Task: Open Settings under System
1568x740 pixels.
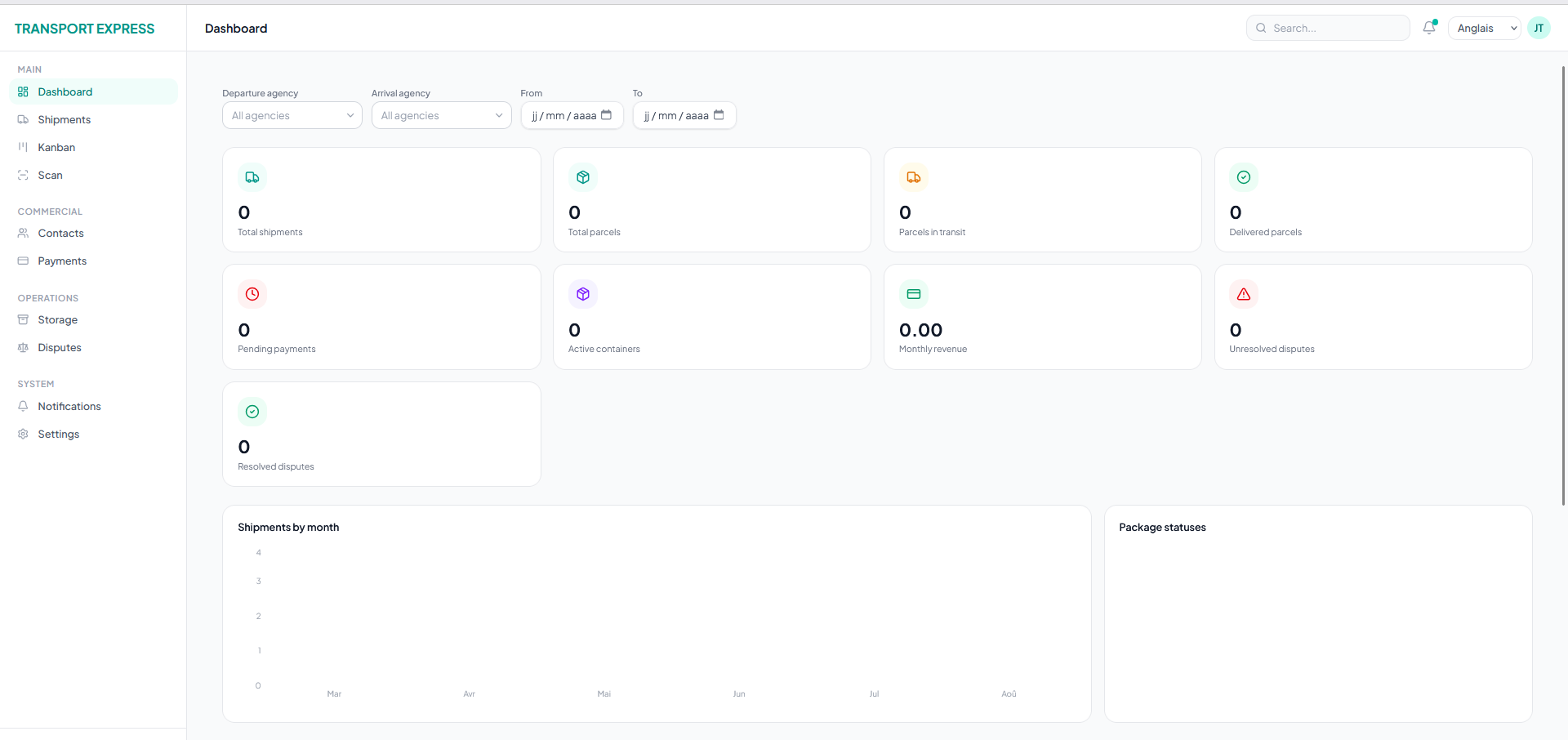Action: click(93, 434)
